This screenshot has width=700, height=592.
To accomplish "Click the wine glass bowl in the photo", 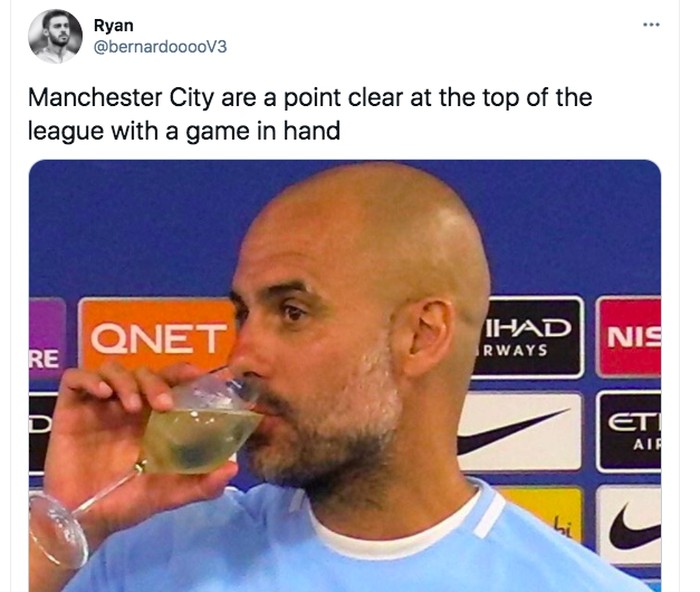I will [199, 428].
